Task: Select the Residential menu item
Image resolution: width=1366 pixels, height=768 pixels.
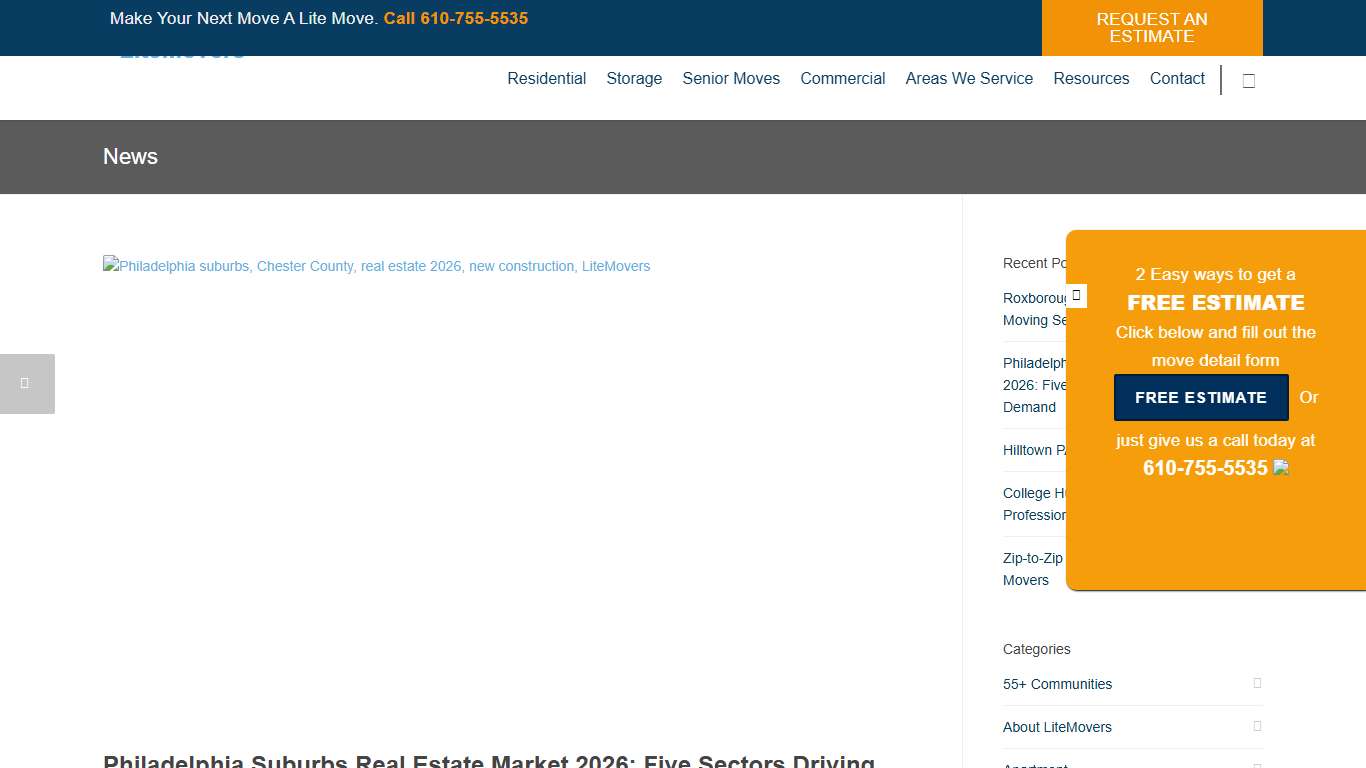Action: click(x=546, y=78)
